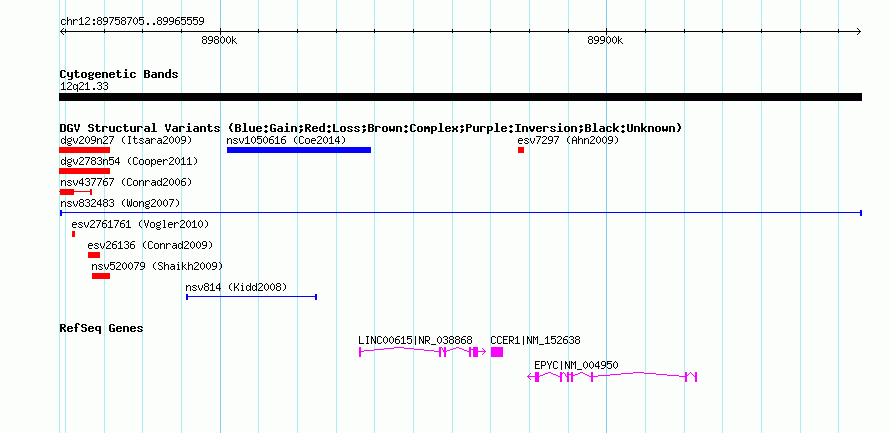Select LINC00615|NR_038868 gene label
Viewport: 890px width, 433px height.
pyautogui.click(x=415, y=340)
